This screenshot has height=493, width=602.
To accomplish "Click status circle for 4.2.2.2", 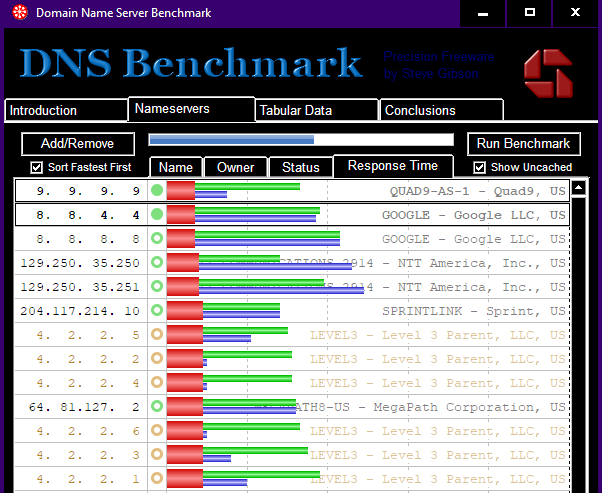I will click(x=157, y=358).
